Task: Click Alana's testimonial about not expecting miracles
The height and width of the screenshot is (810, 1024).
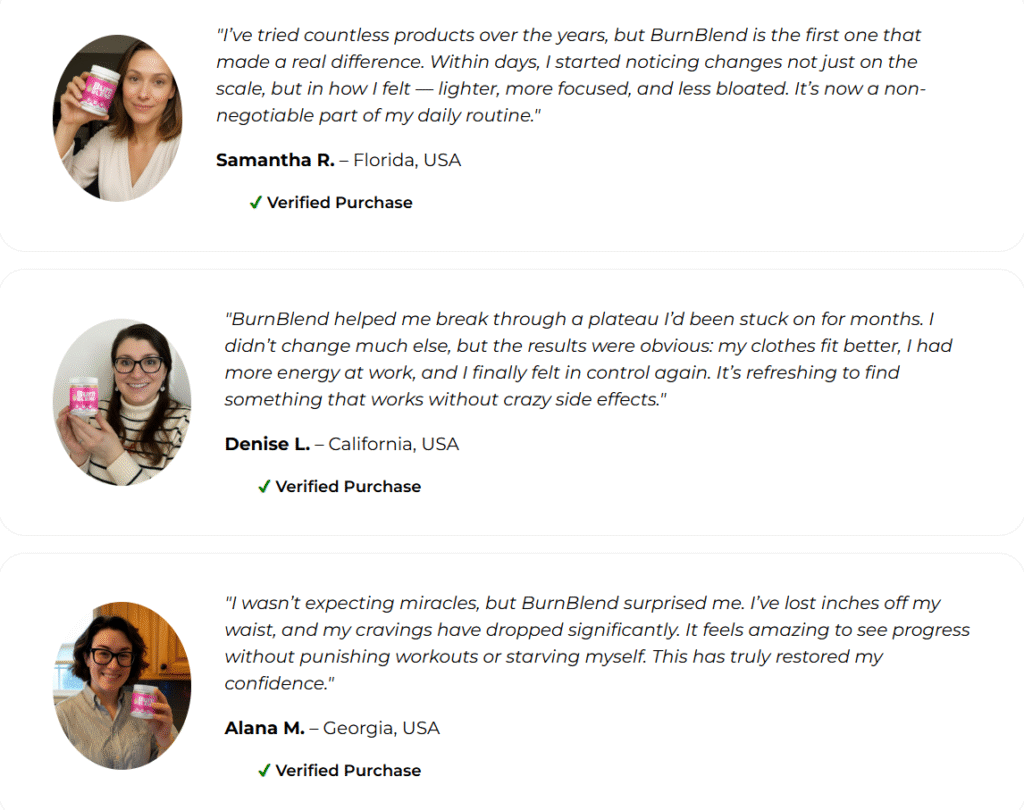Action: pyautogui.click(x=596, y=643)
